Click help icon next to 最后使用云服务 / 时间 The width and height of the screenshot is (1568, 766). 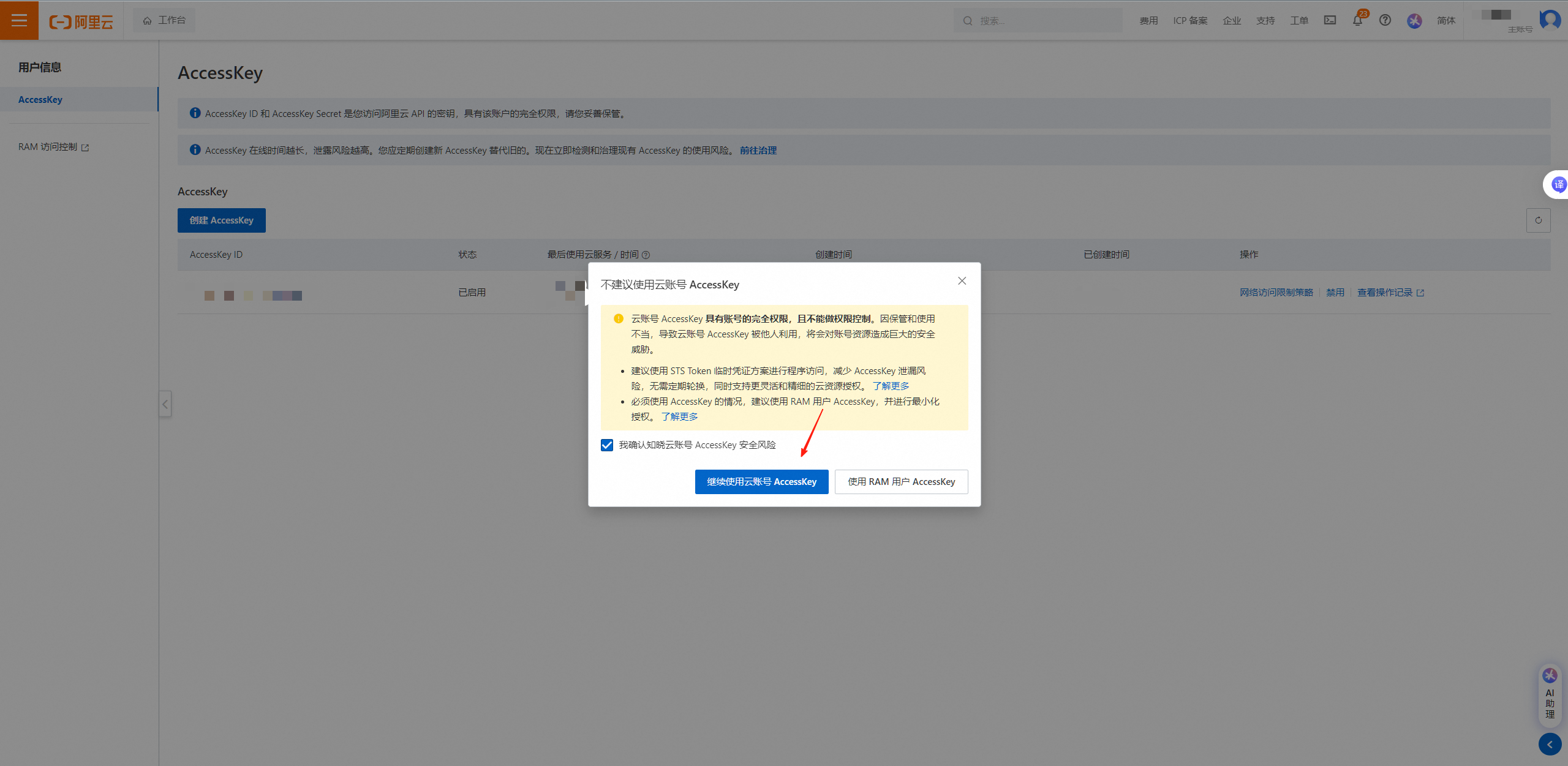pyautogui.click(x=646, y=255)
